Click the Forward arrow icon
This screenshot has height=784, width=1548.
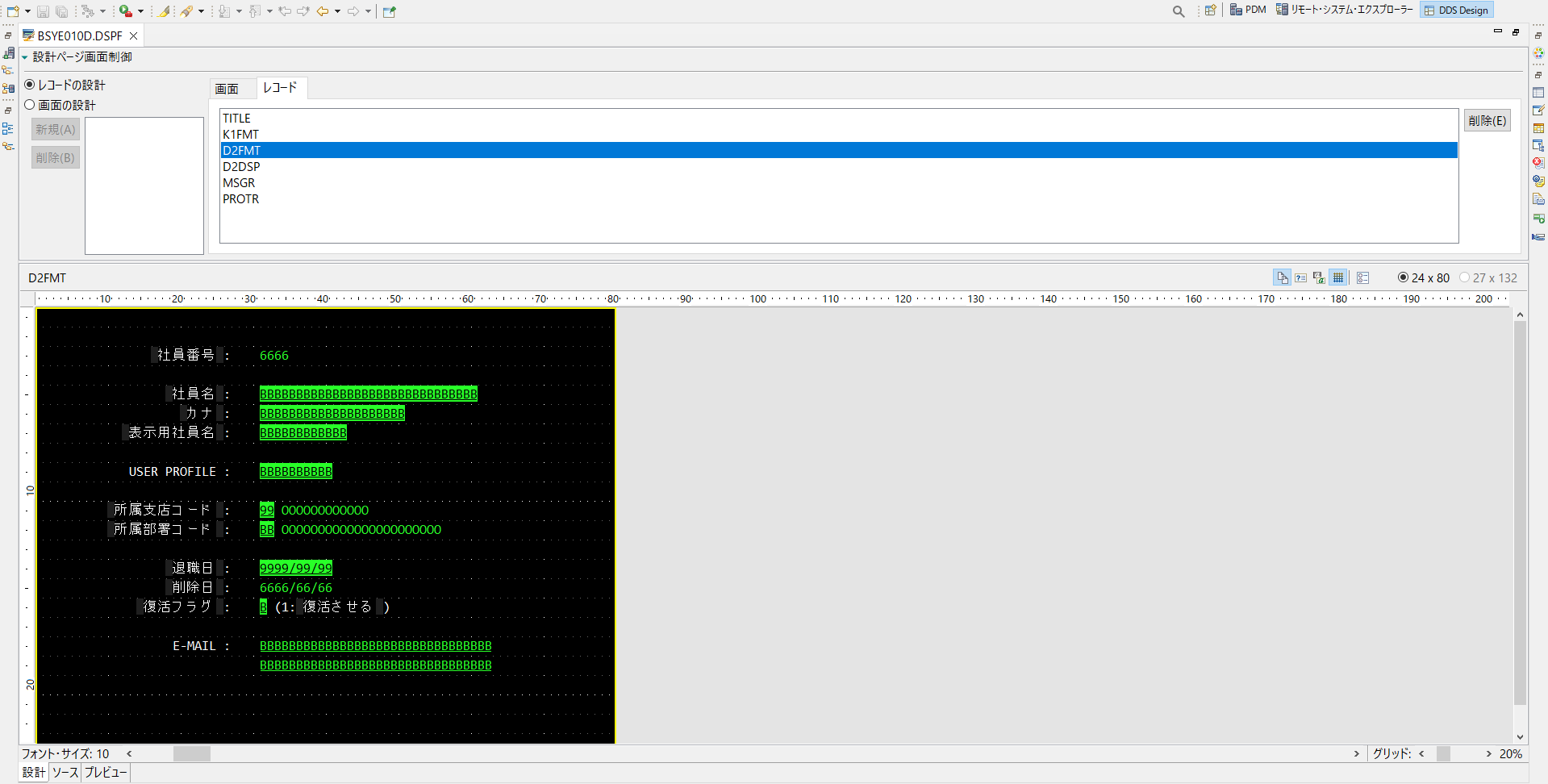pos(353,11)
